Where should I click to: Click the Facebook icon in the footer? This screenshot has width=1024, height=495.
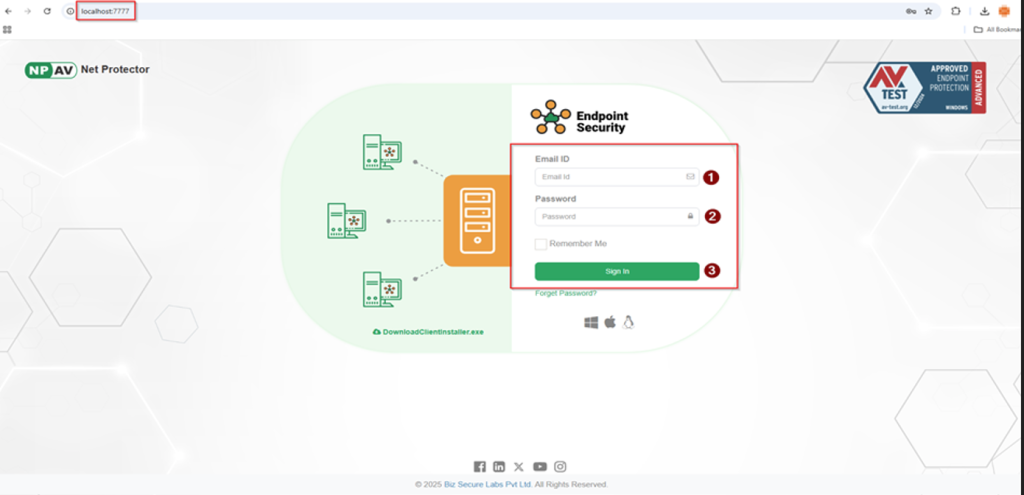pyautogui.click(x=479, y=466)
